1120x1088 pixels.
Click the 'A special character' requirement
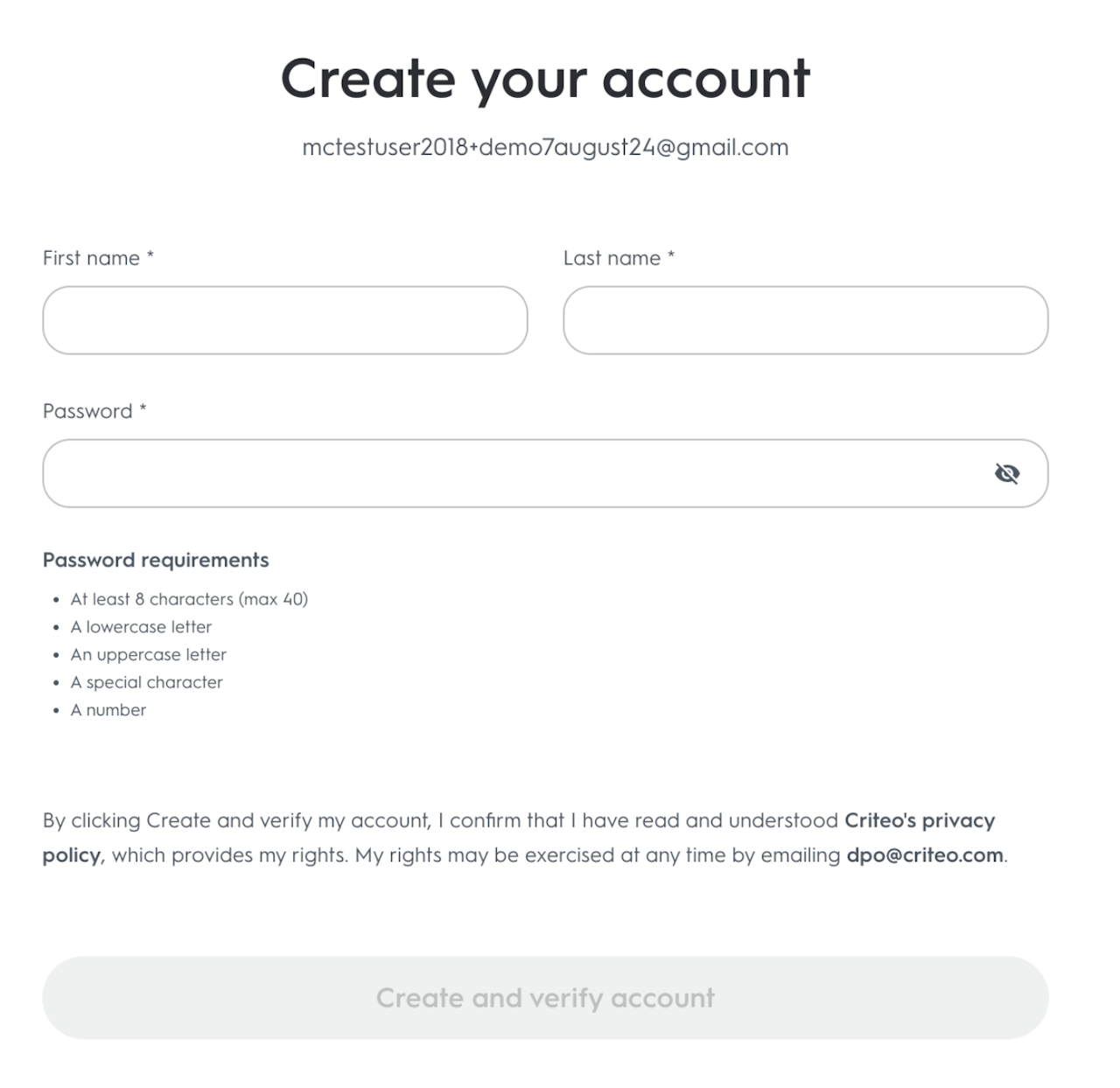[147, 682]
